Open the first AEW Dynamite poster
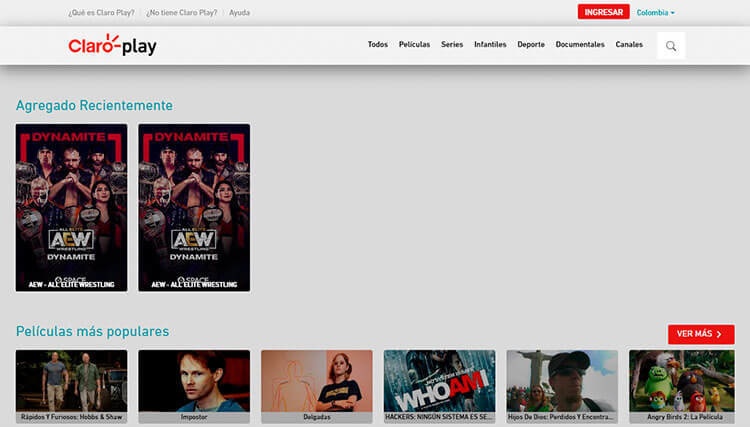750x427 pixels. (x=71, y=208)
